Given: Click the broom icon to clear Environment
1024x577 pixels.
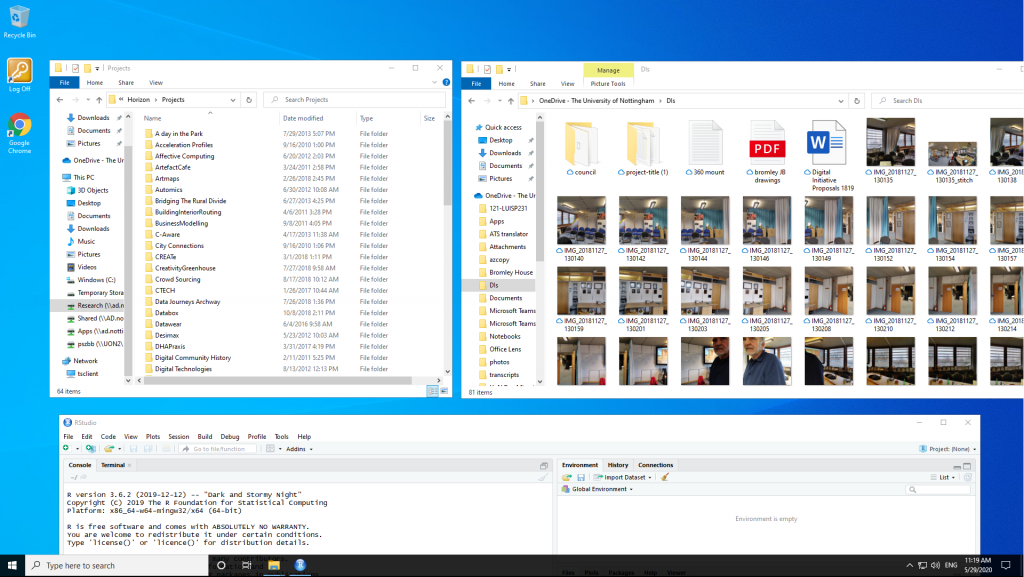Looking at the screenshot, I should [664, 477].
